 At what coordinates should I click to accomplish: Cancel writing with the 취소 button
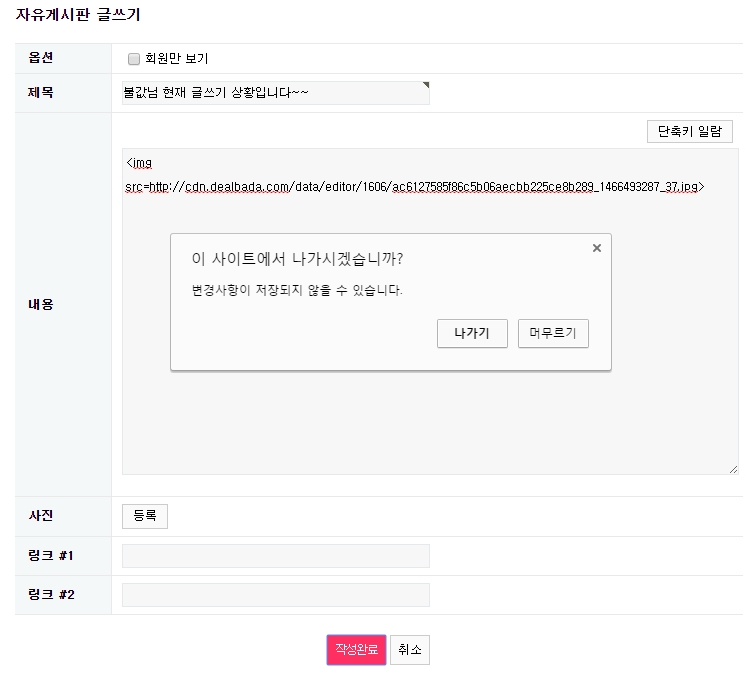point(409,649)
